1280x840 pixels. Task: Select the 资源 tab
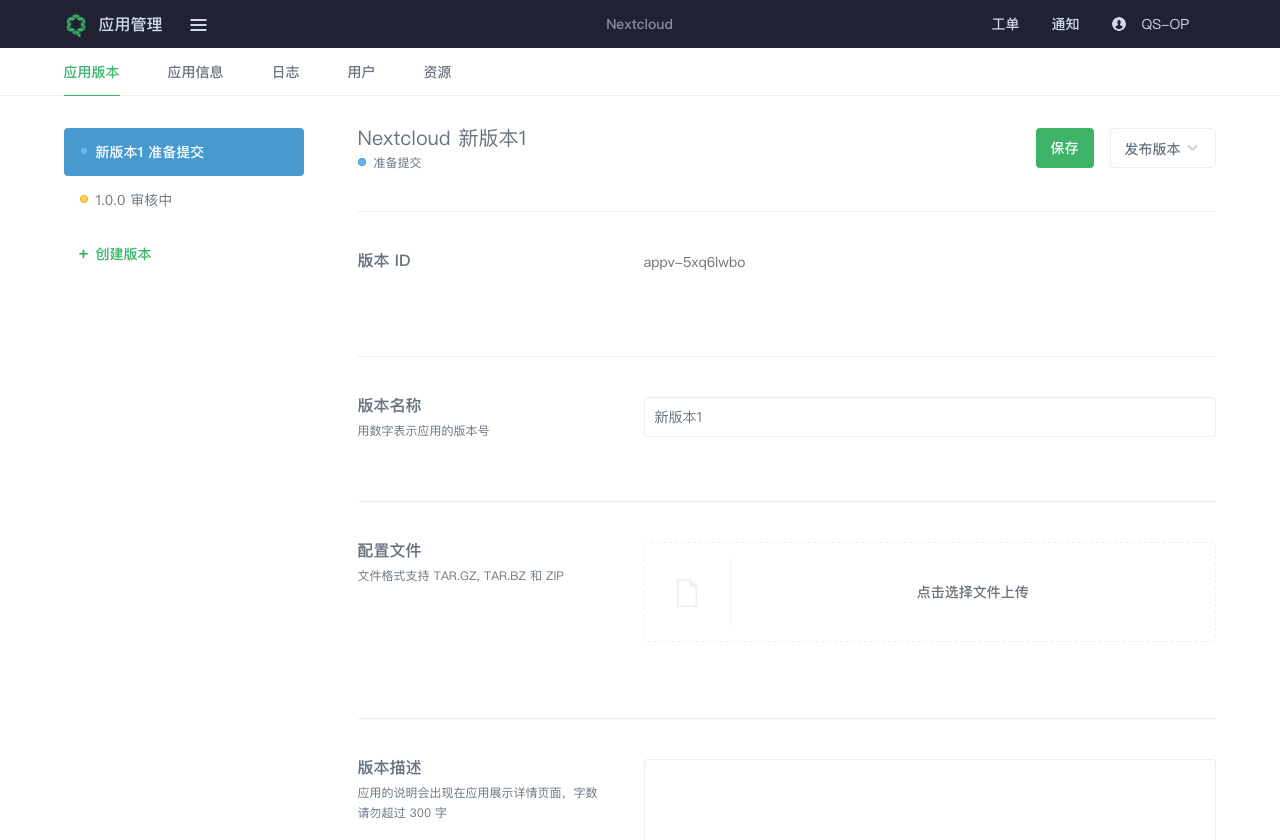click(x=437, y=72)
